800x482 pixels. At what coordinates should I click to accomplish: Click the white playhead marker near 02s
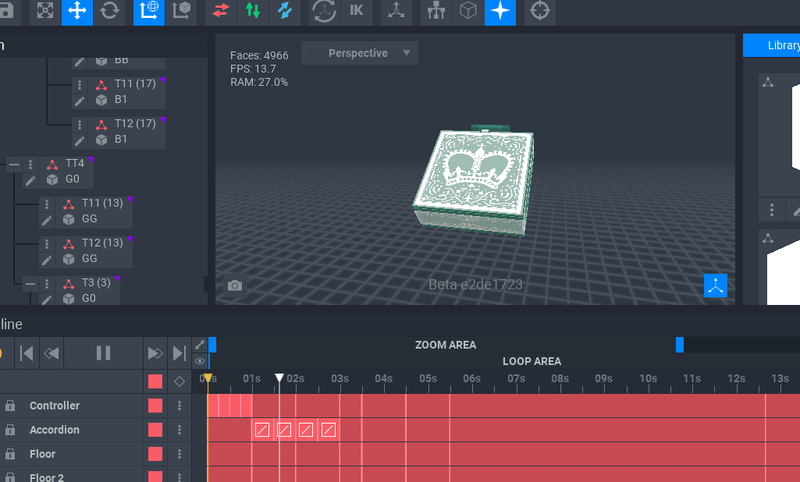pos(279,378)
